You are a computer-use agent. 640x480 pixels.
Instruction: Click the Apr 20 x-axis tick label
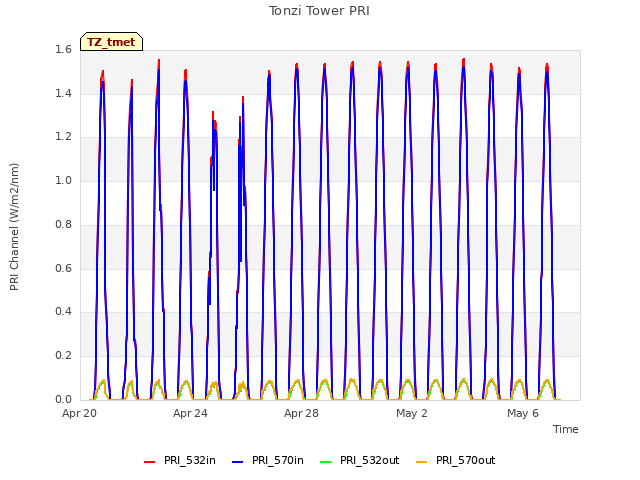(x=79, y=413)
